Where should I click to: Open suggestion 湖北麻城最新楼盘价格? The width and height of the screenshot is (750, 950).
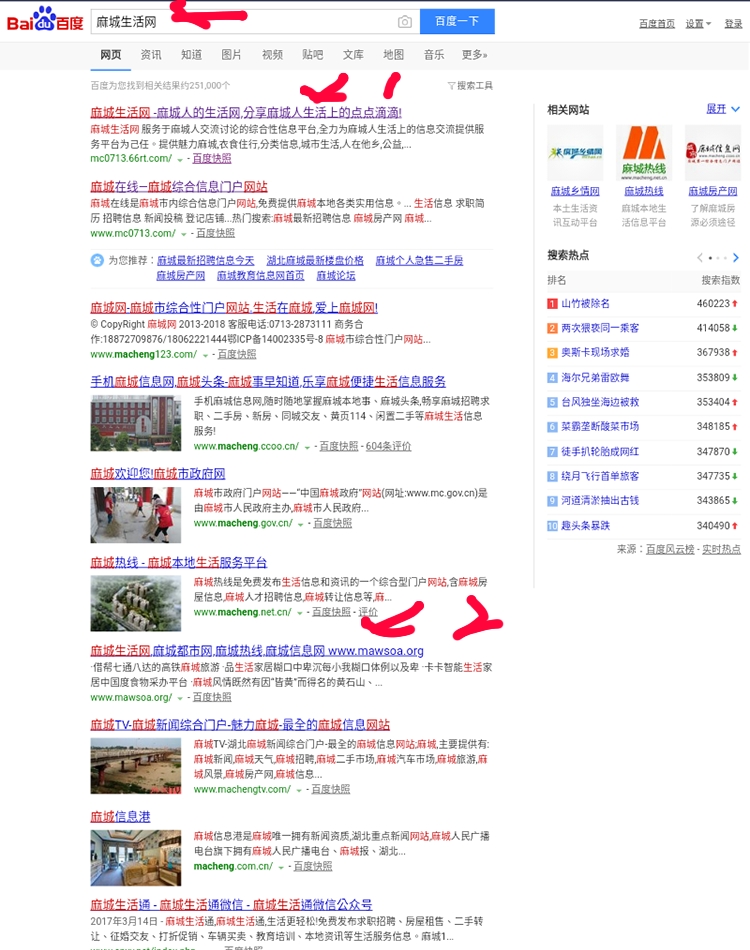(x=315, y=261)
